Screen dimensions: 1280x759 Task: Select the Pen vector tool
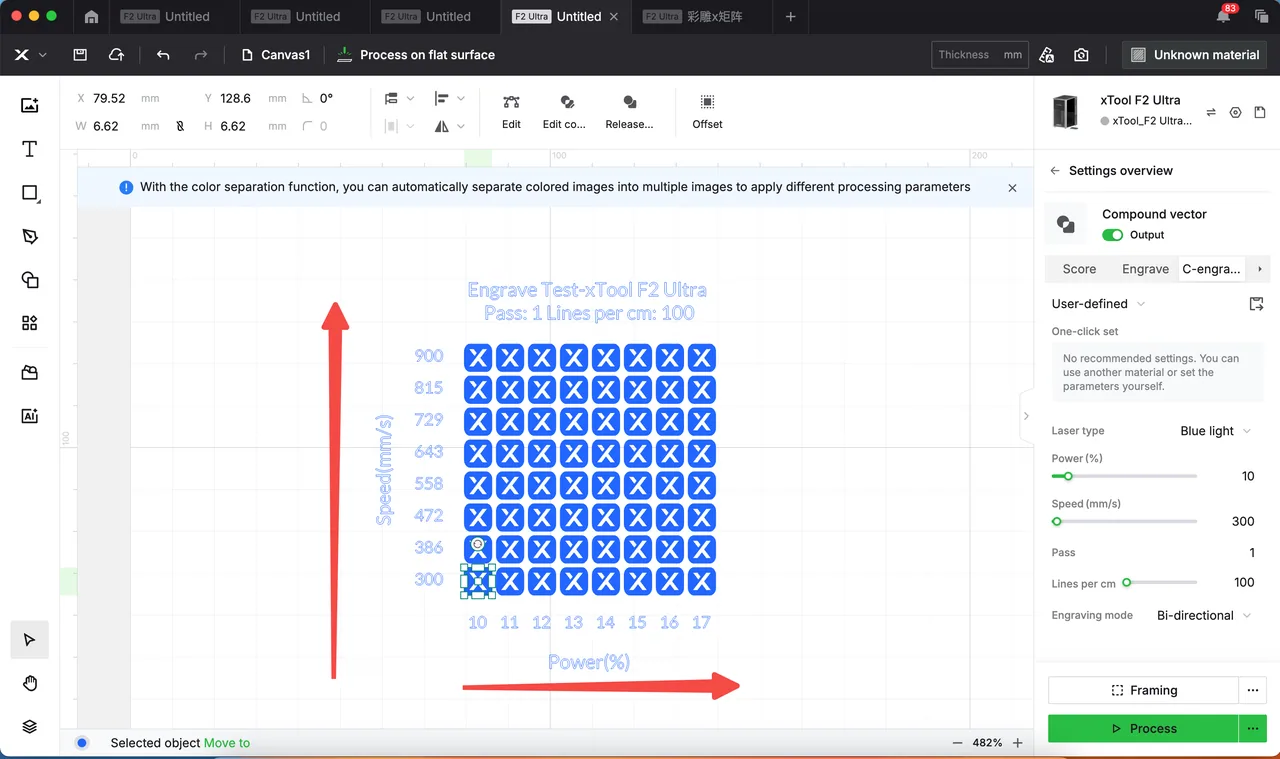30,236
